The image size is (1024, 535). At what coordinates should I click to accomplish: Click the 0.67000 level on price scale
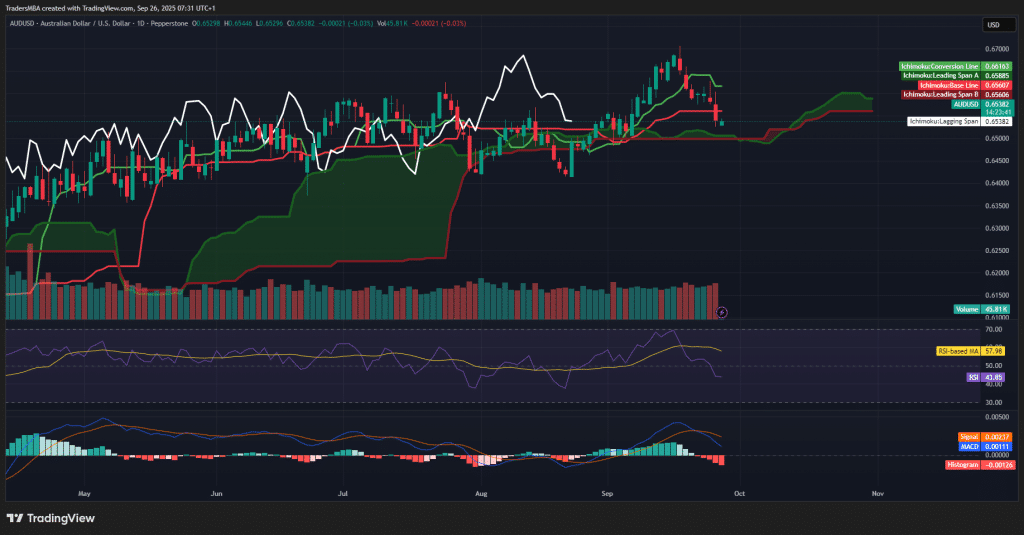995,48
